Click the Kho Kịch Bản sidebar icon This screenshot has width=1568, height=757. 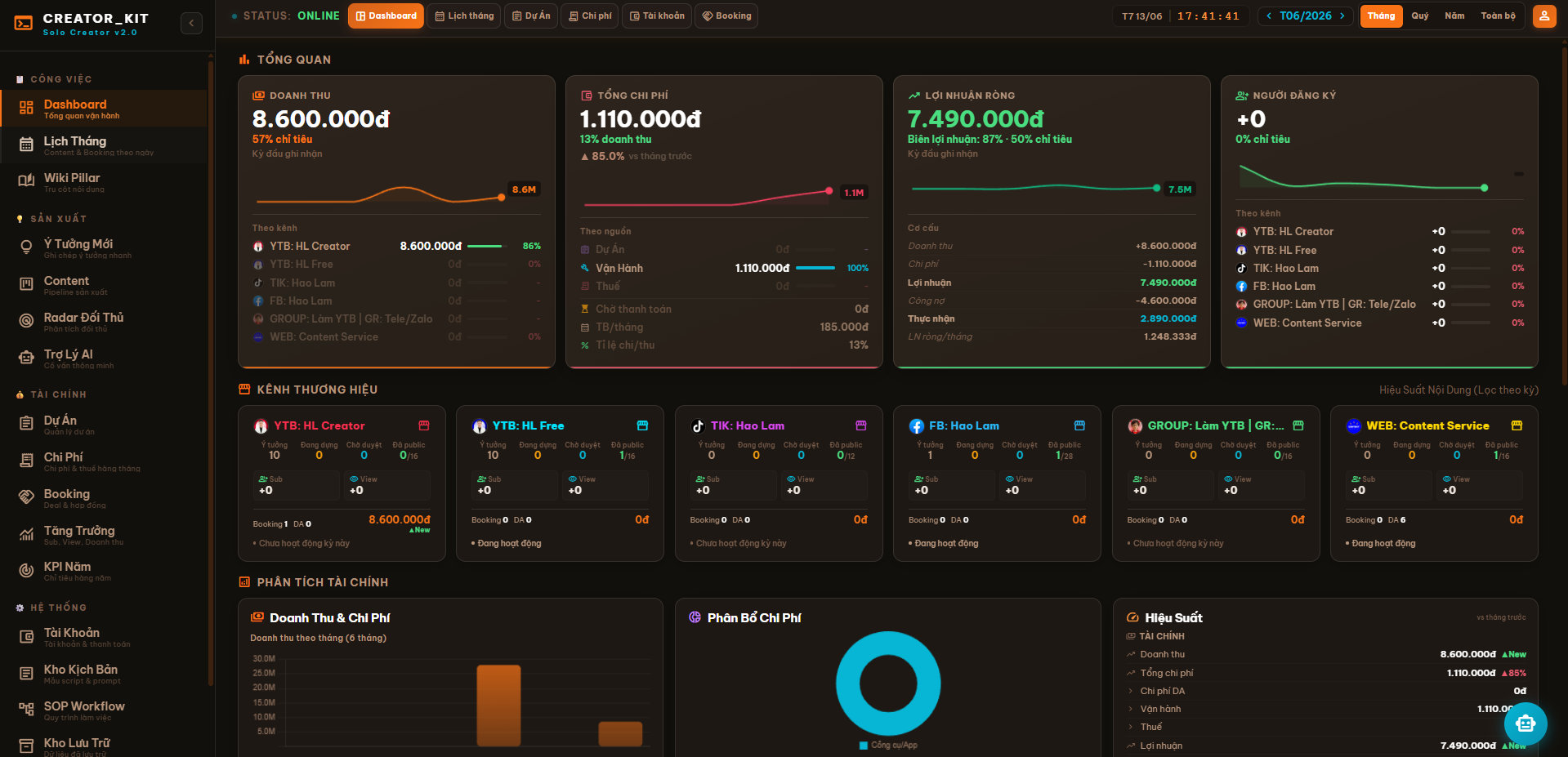click(x=26, y=673)
